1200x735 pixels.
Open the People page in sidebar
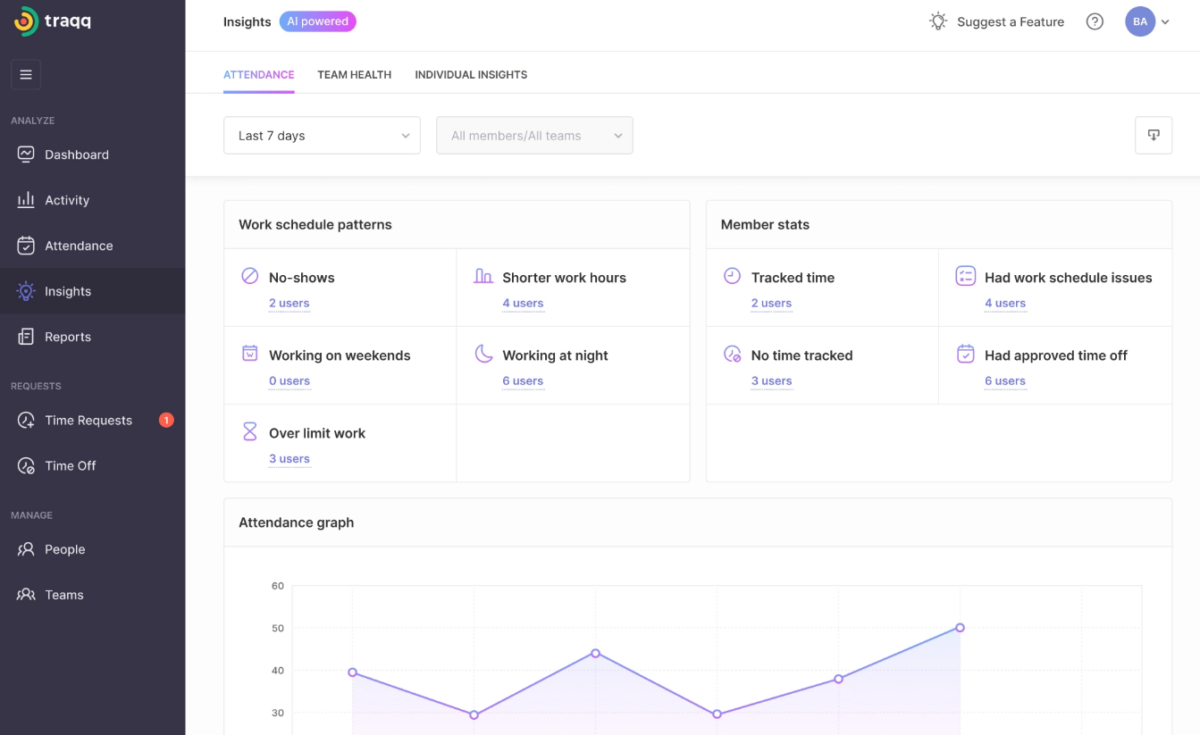[64, 549]
